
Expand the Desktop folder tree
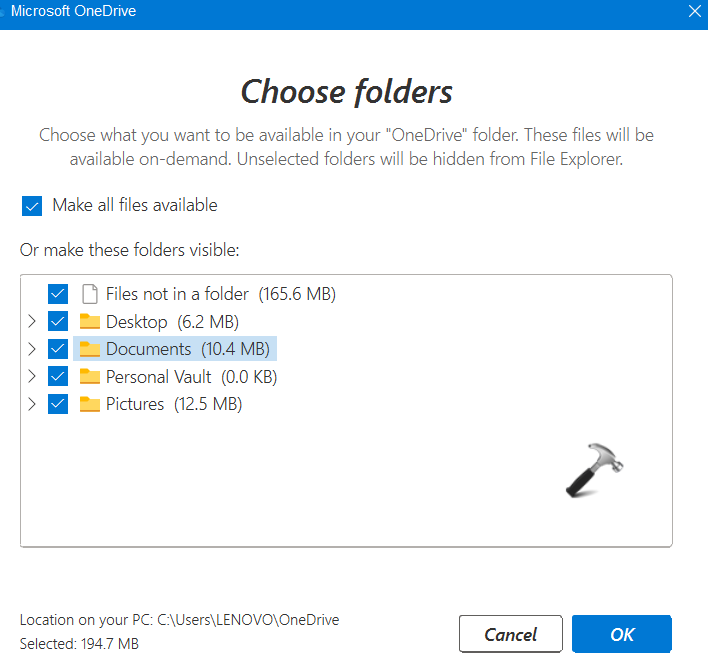tap(32, 322)
